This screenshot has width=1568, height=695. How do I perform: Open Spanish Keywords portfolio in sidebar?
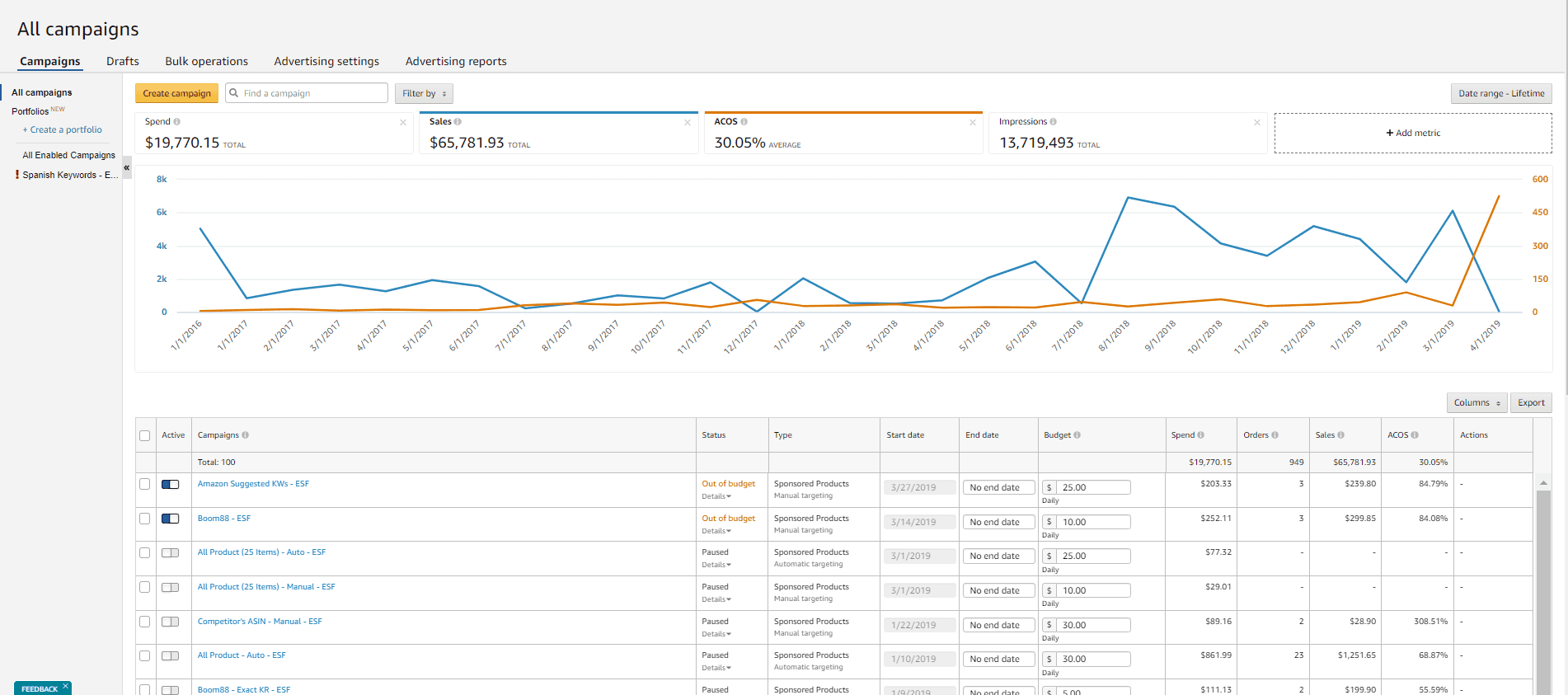pyautogui.click(x=70, y=175)
